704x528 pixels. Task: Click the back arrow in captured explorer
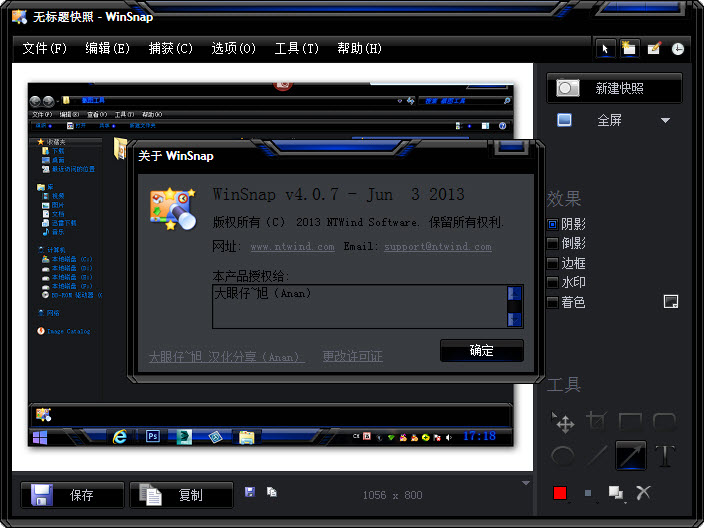click(35, 101)
